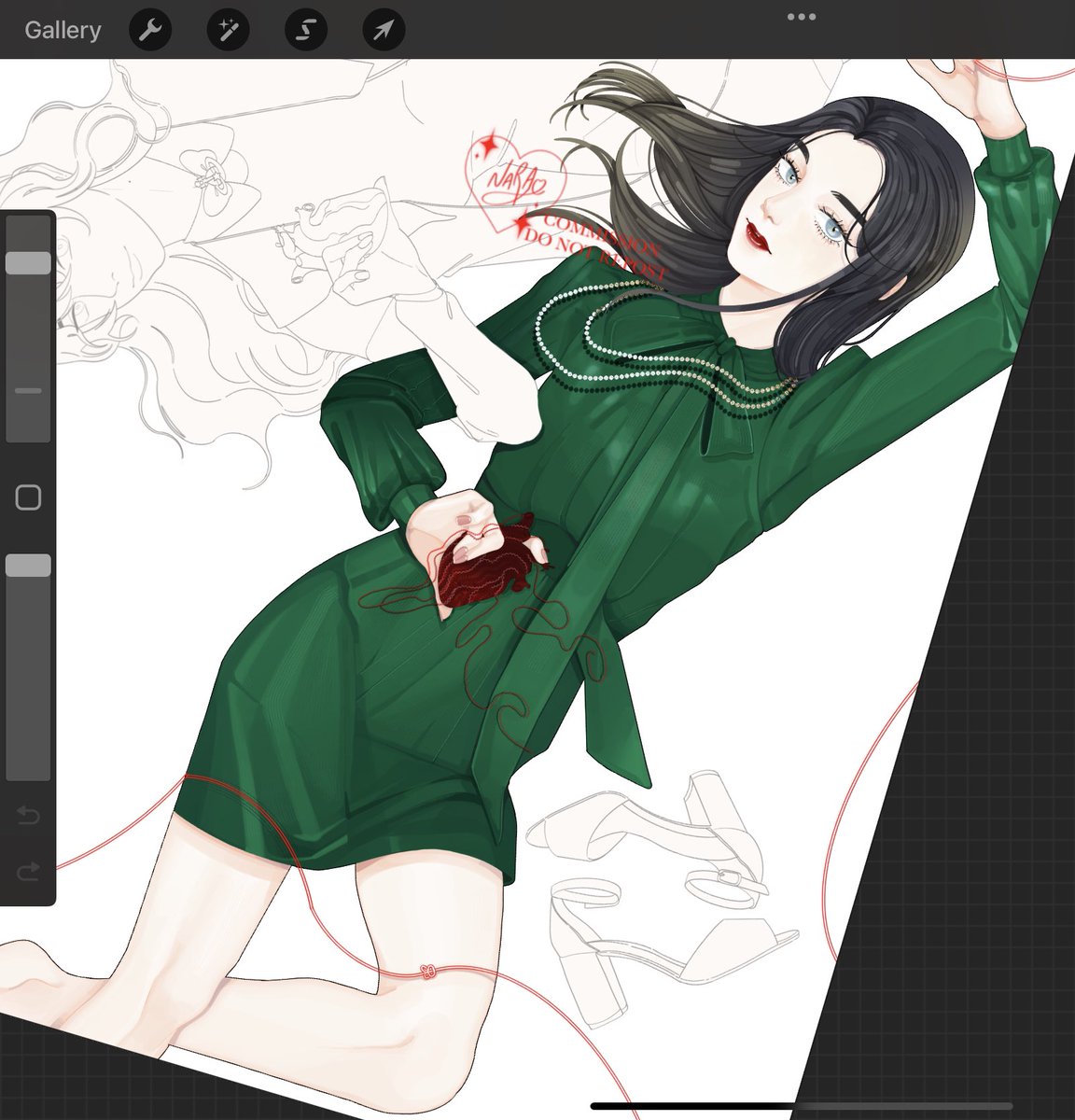Tap the square Modify eyedropper button
The image size is (1075, 1120).
pos(28,497)
